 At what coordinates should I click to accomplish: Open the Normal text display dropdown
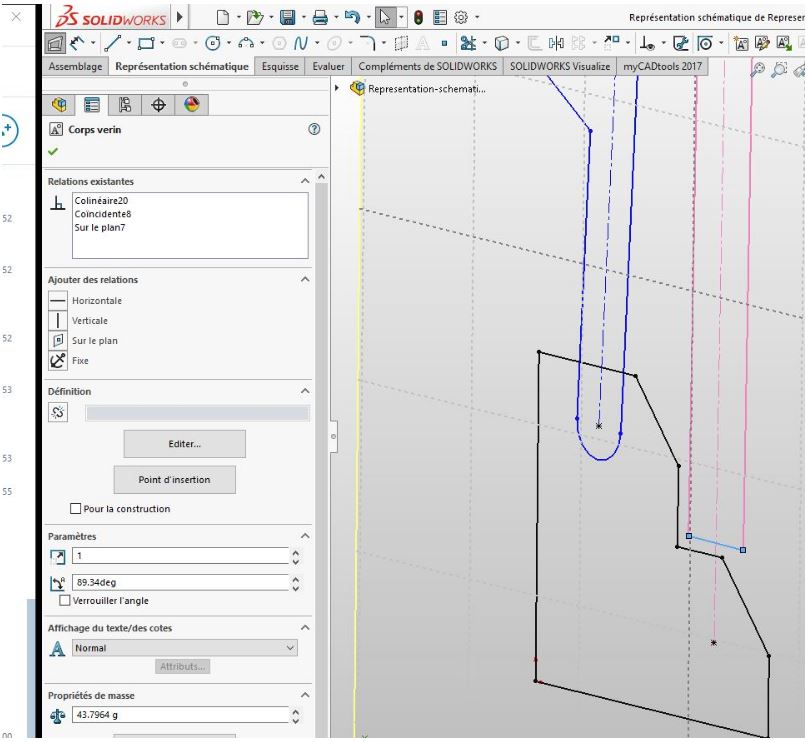point(185,648)
